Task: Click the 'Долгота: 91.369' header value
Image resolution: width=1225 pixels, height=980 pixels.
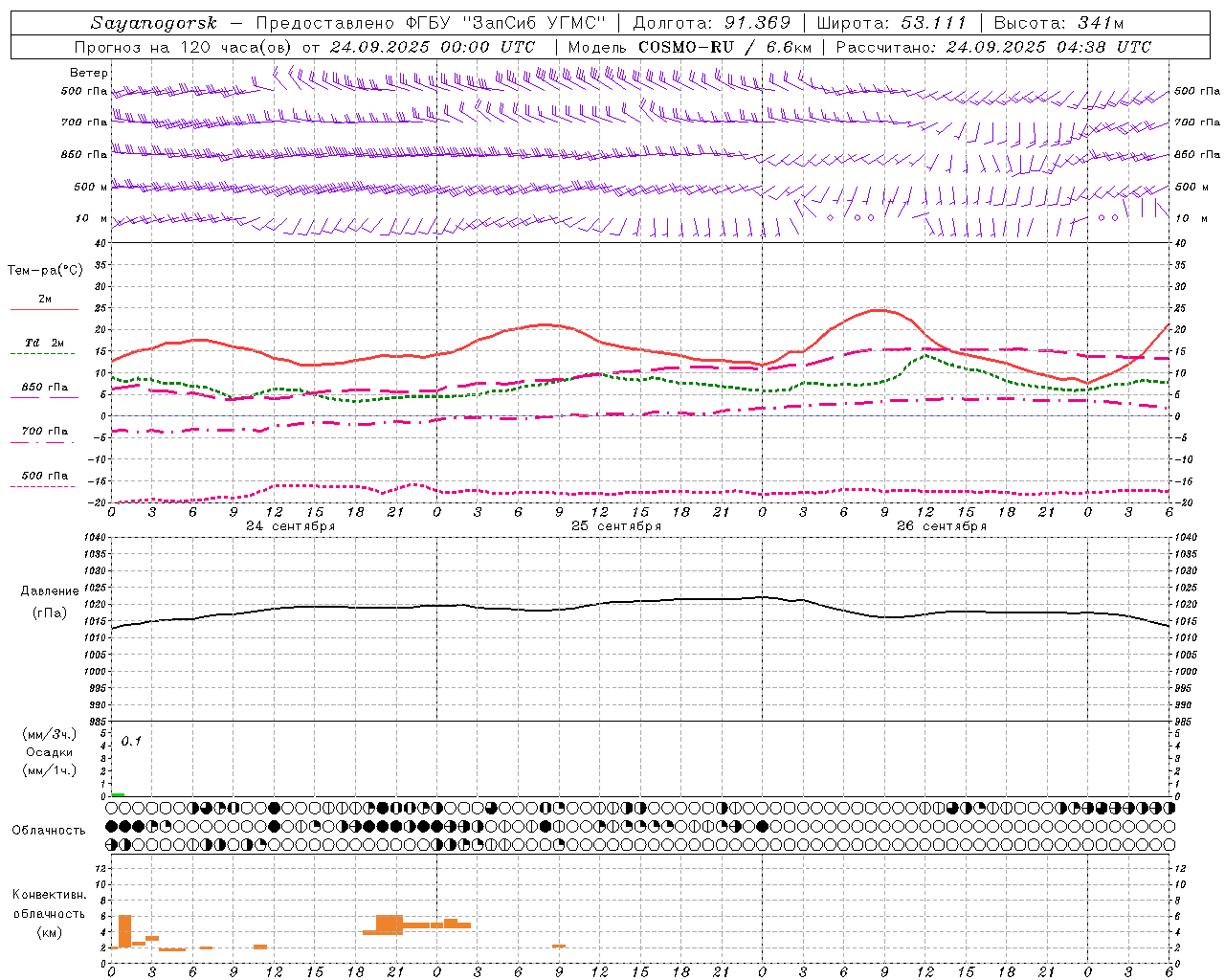Action: click(x=712, y=23)
